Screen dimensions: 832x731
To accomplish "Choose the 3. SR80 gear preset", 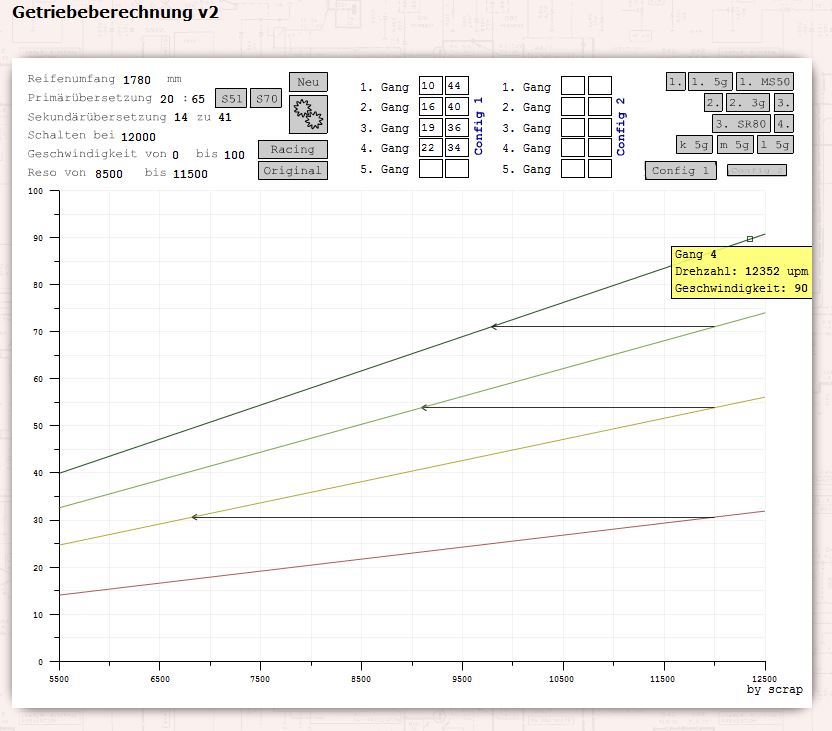I will 741,123.
